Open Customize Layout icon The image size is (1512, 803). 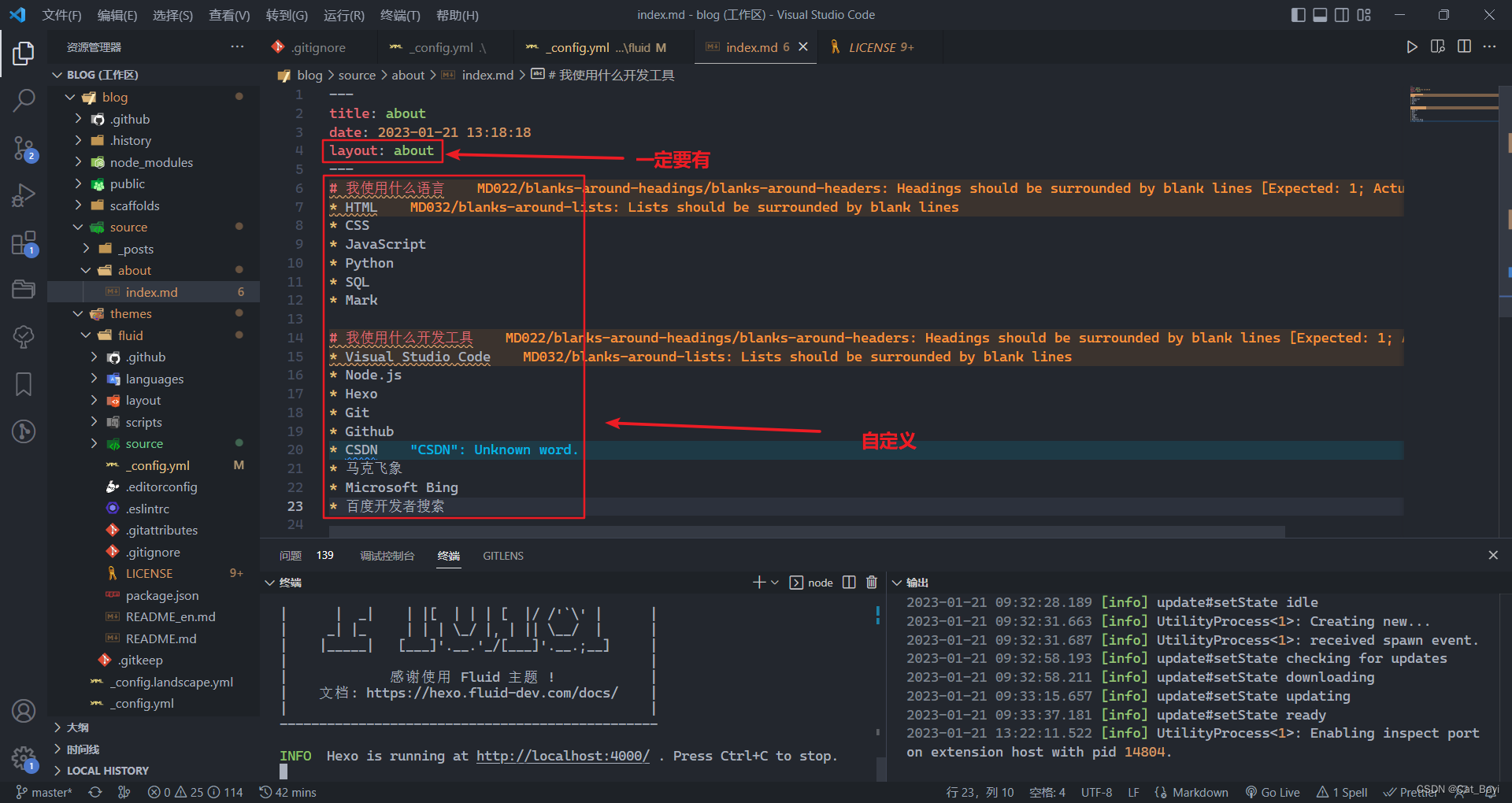coord(1364,15)
